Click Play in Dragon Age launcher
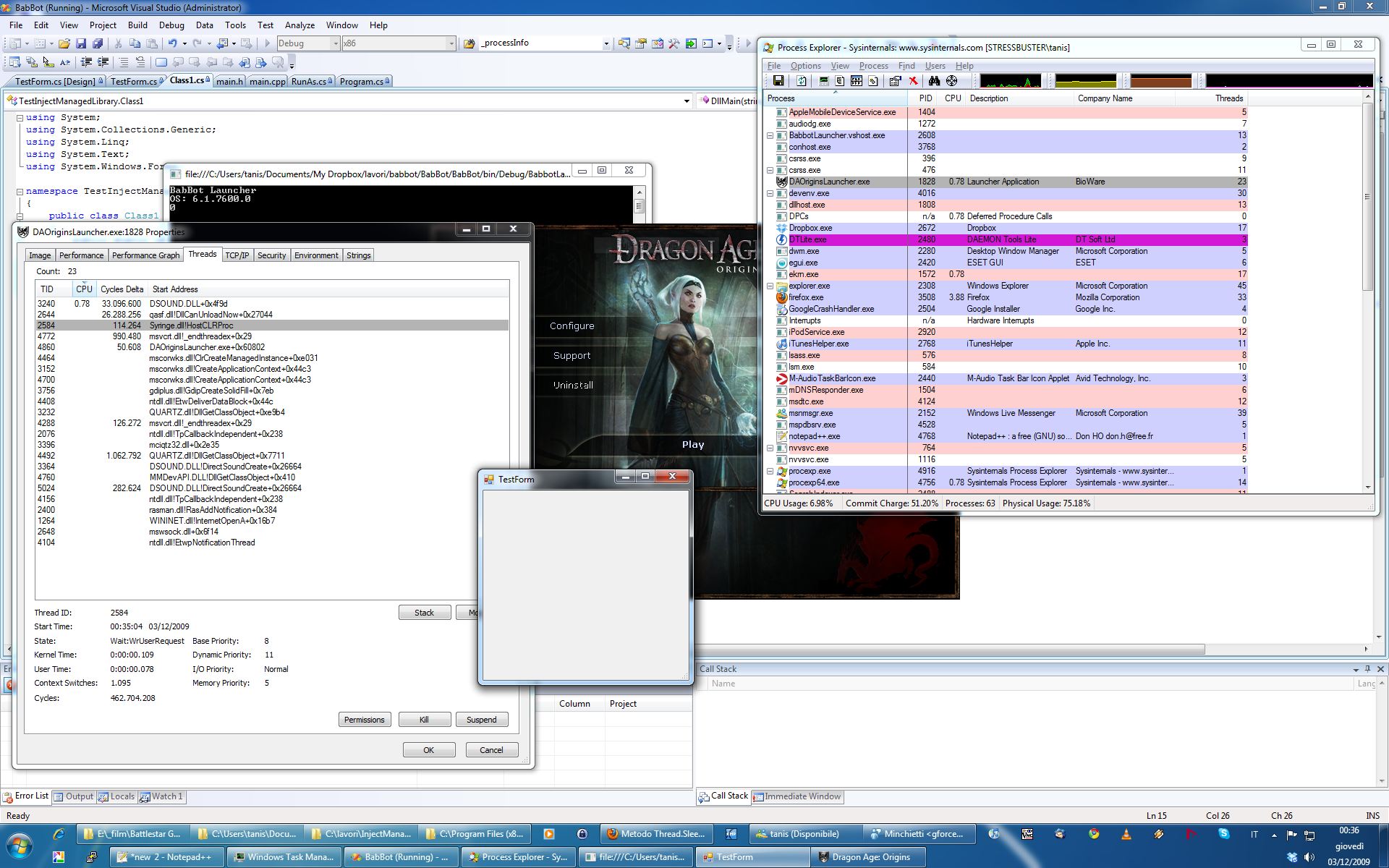1389x868 pixels. tap(693, 445)
